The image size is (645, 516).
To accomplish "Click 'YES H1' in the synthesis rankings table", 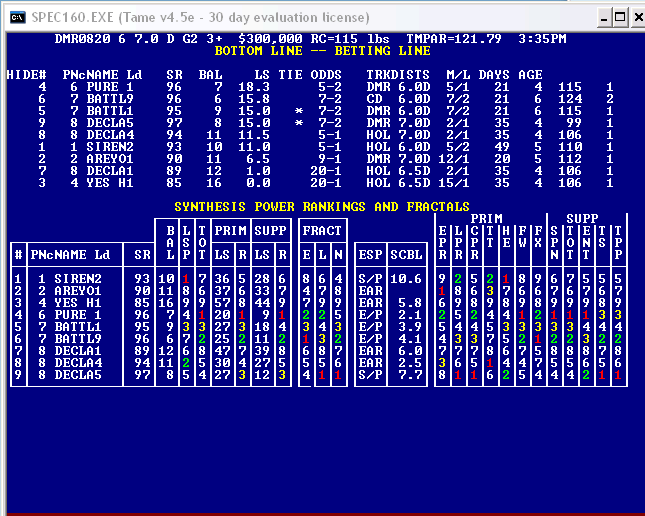I will [x=78, y=302].
